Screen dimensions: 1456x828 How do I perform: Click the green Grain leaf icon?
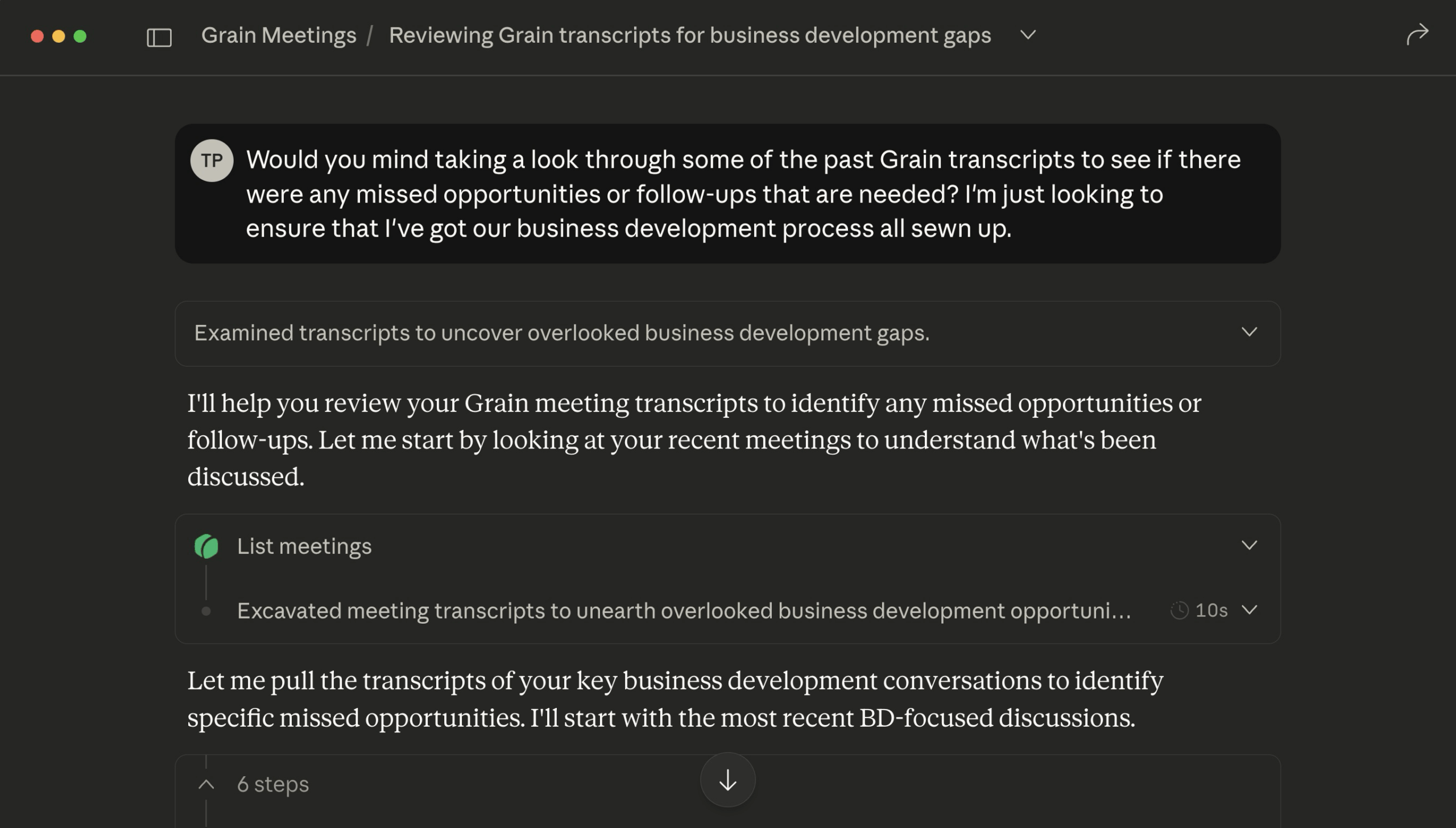(206, 546)
